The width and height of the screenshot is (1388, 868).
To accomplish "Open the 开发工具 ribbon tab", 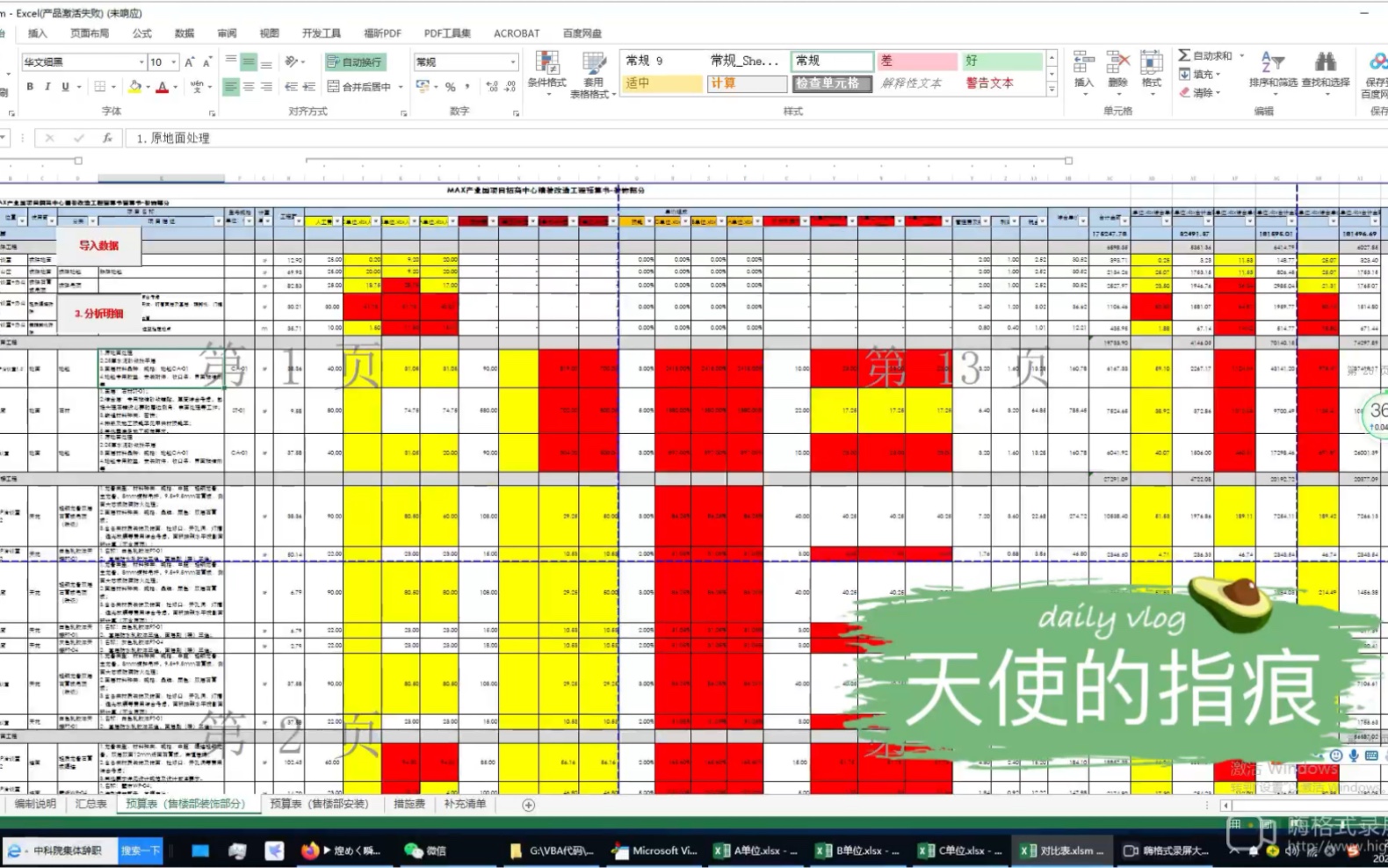I will tap(322, 33).
